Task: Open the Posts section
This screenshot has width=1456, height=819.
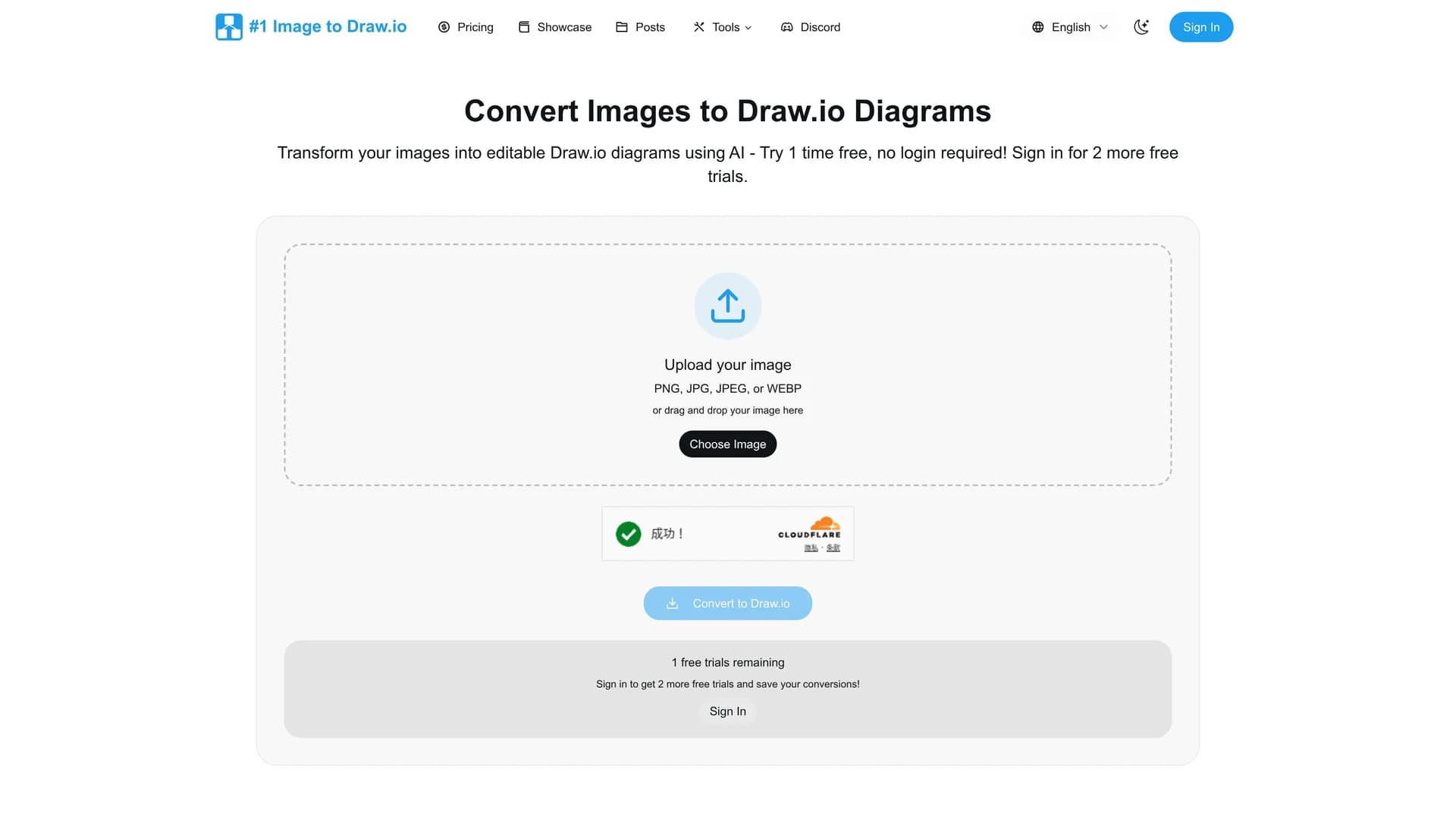Action: point(641,27)
